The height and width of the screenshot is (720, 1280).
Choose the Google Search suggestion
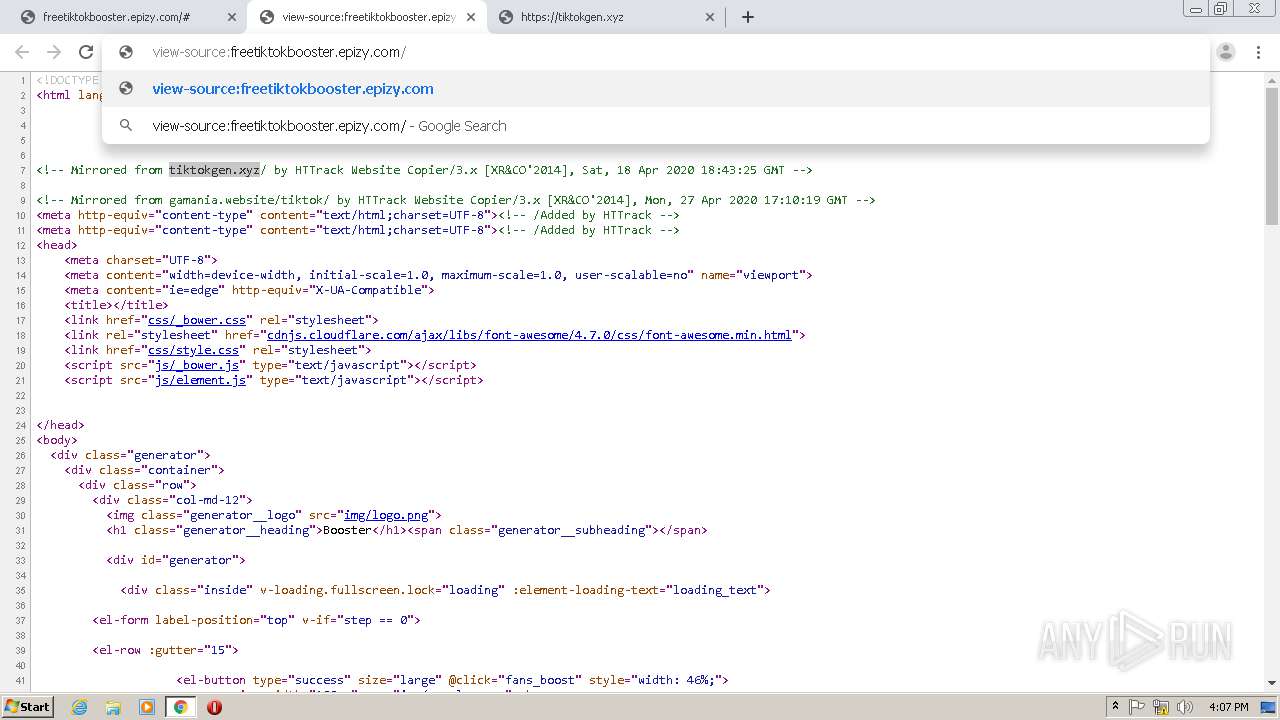[x=656, y=126]
